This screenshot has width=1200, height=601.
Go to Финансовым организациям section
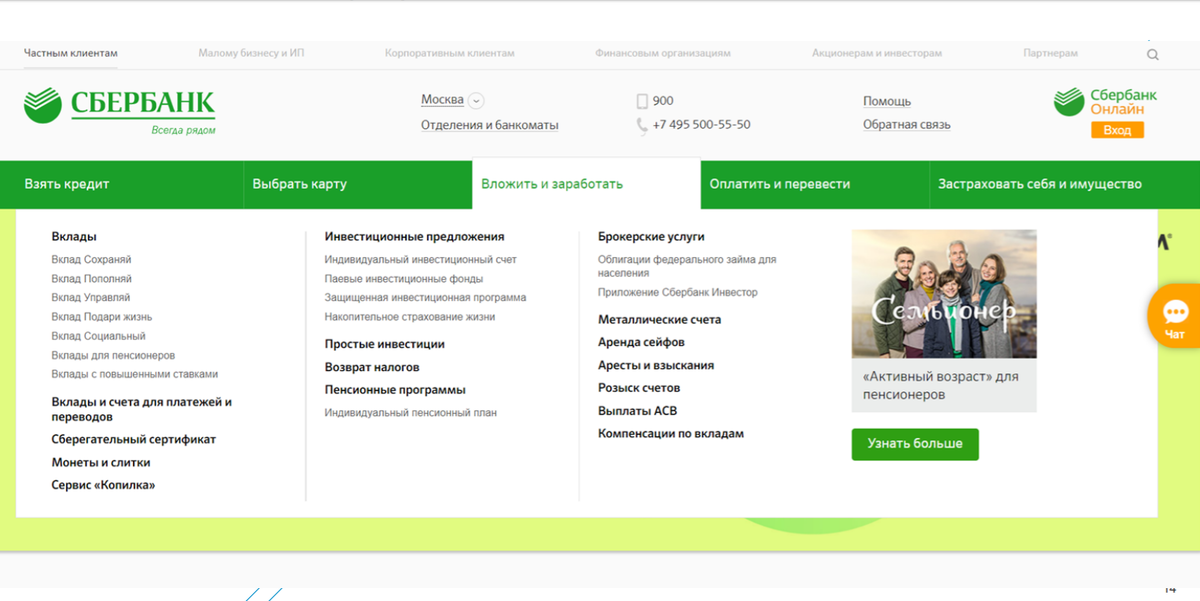(x=663, y=53)
